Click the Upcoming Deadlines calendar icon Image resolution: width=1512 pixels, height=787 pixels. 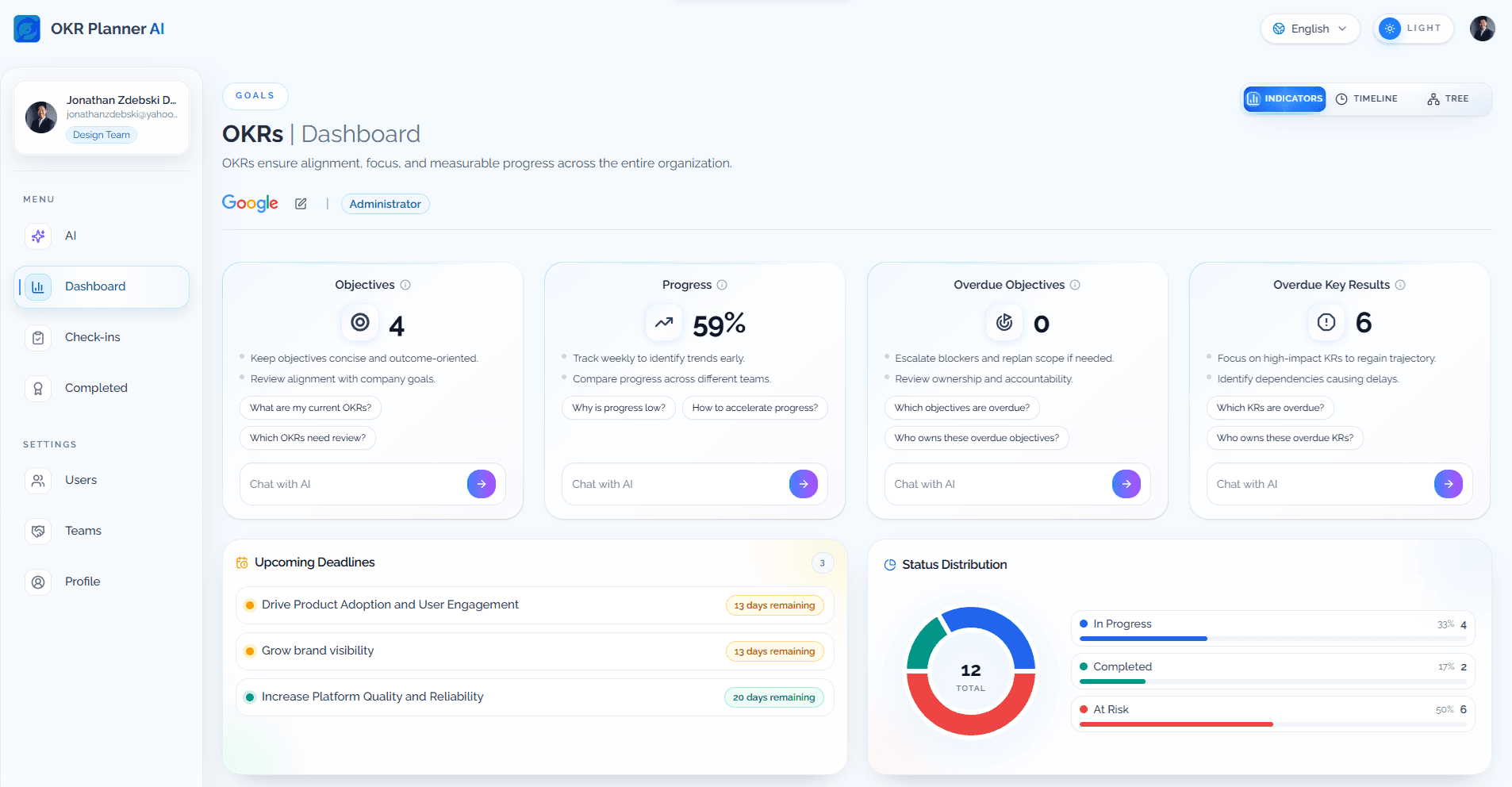coord(242,562)
